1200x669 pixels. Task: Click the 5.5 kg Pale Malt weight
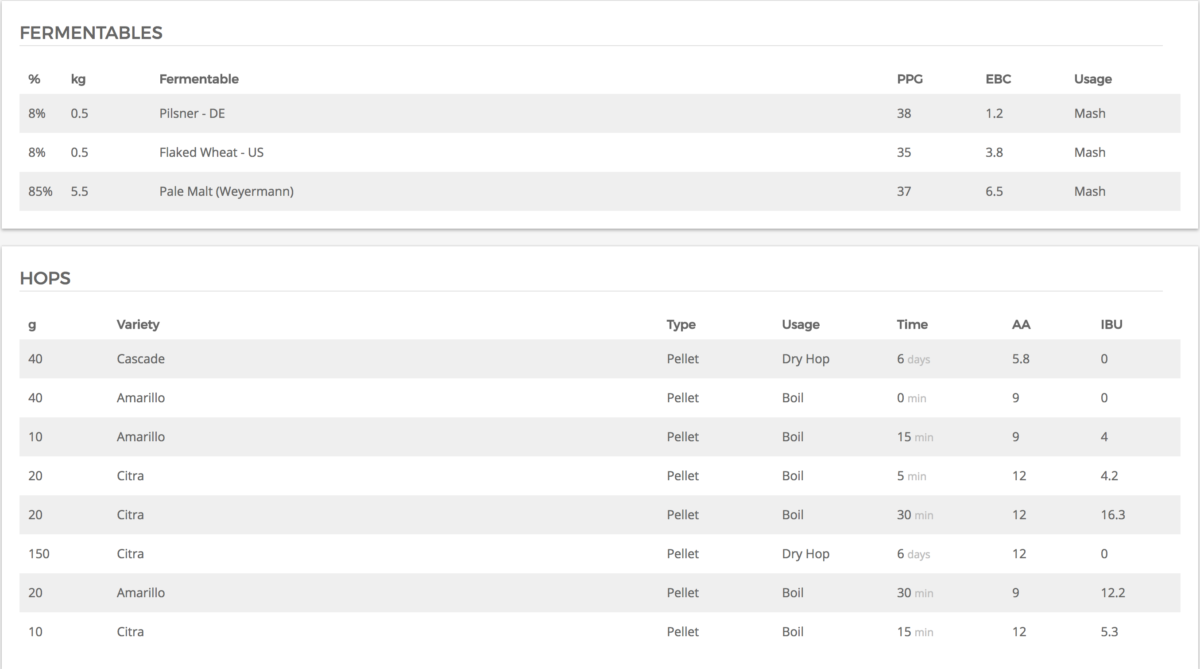click(x=80, y=191)
